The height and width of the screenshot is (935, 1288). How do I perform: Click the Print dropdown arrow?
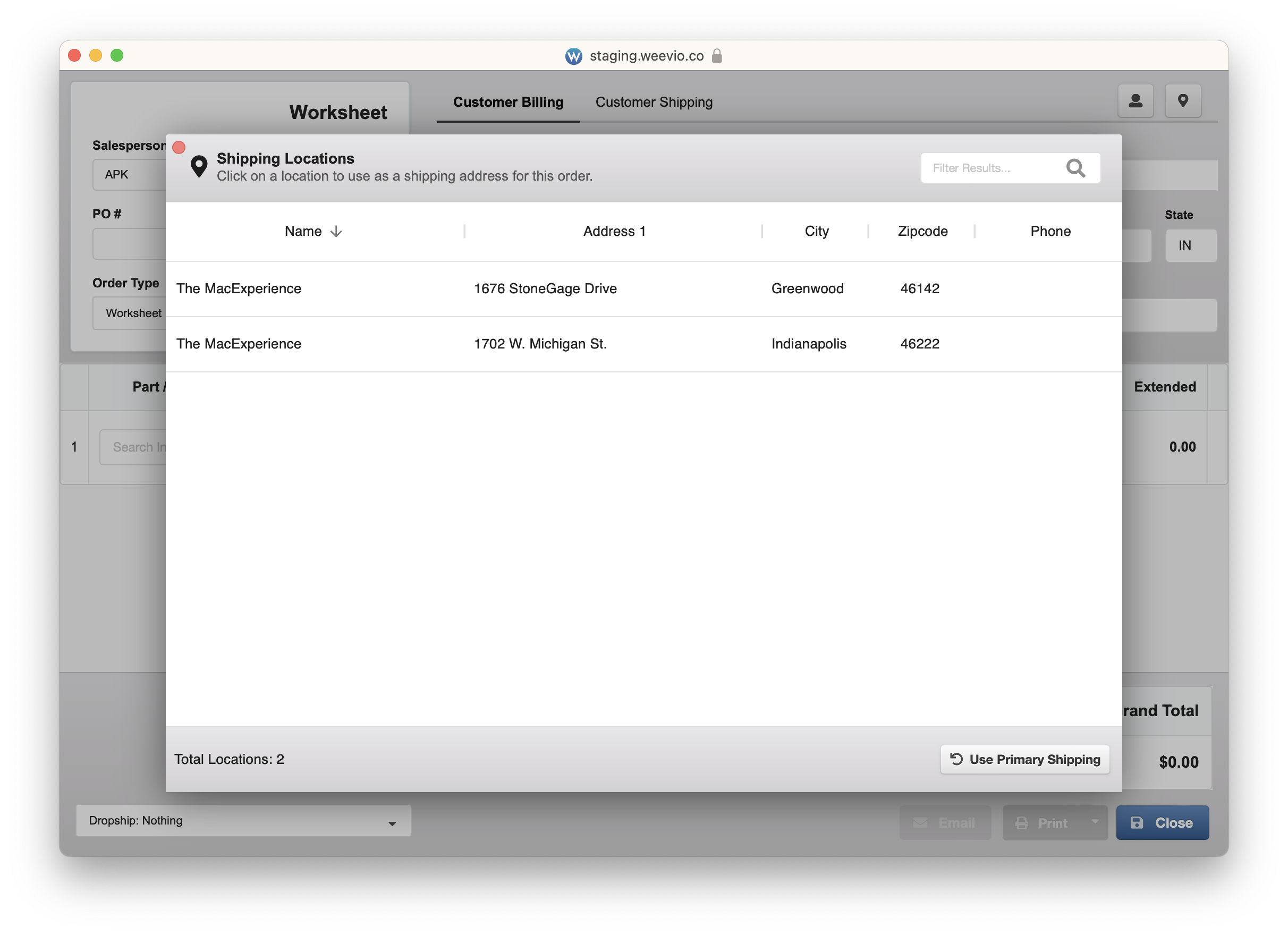[1095, 821]
